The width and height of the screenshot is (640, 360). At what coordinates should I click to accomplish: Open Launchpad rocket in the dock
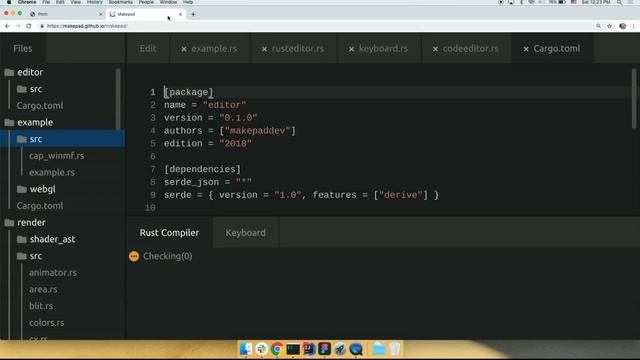[x=340, y=349]
